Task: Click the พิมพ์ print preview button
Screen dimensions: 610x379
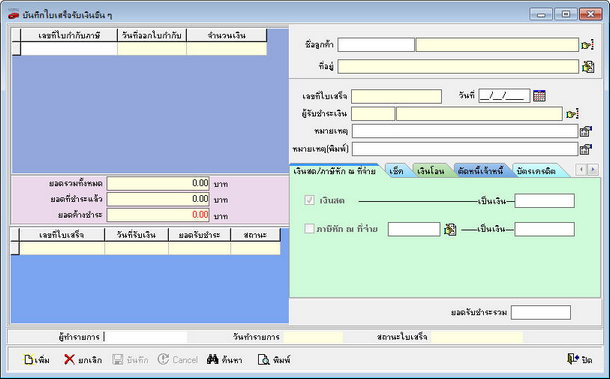Action: 274,360
